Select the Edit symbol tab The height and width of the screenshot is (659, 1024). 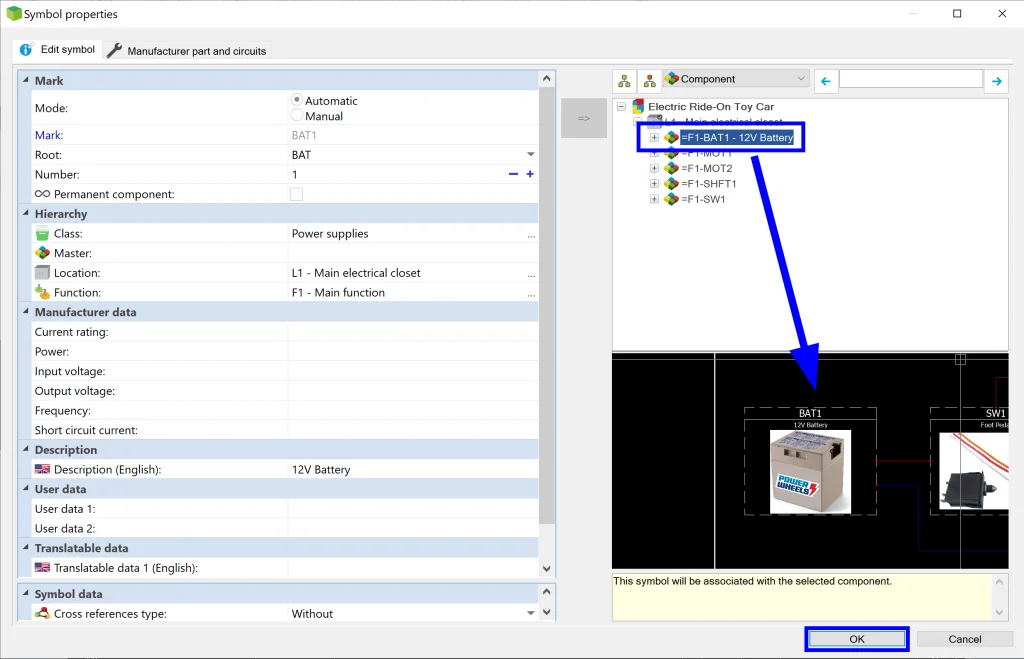point(58,50)
